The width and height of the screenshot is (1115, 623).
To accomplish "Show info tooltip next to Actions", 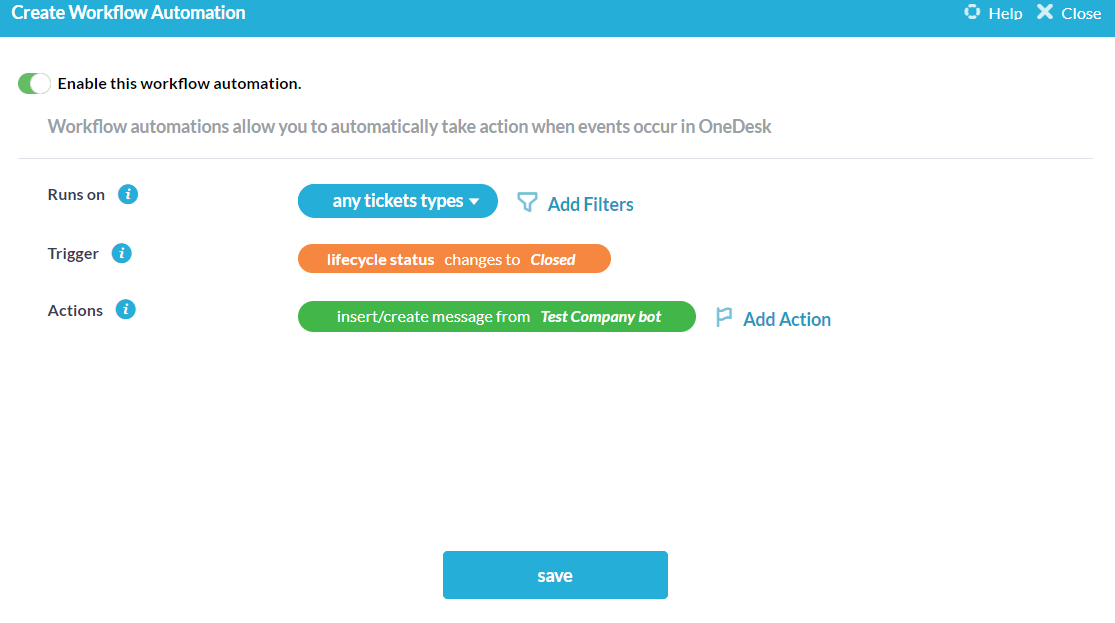I will [125, 310].
